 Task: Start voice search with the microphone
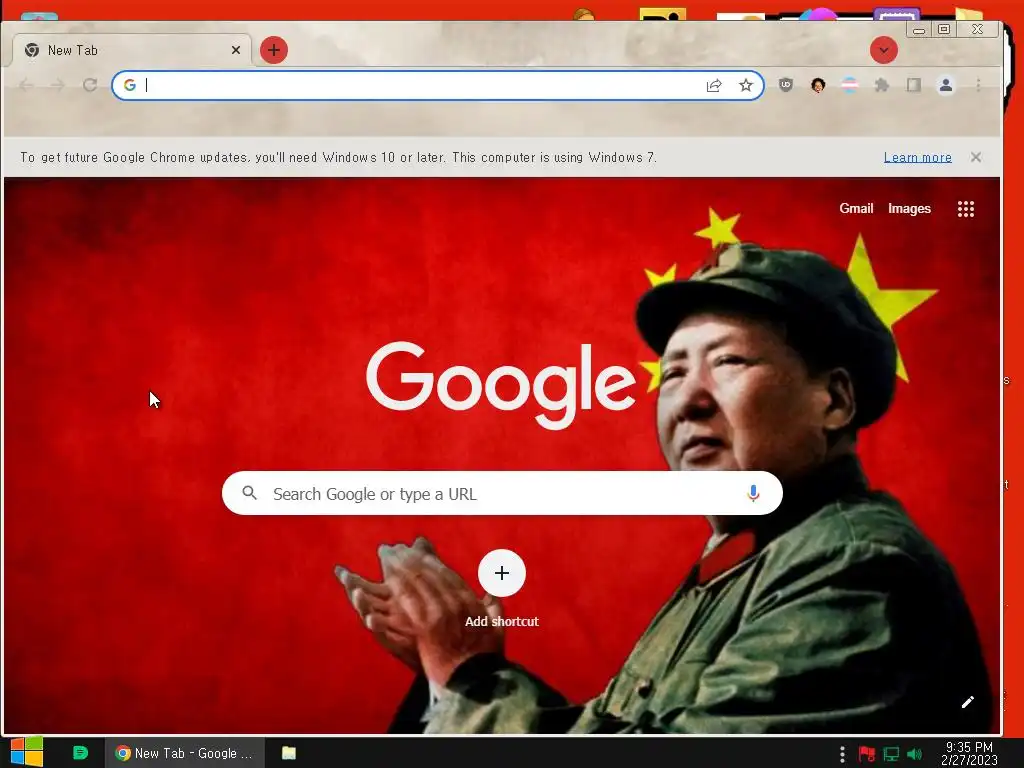(753, 493)
